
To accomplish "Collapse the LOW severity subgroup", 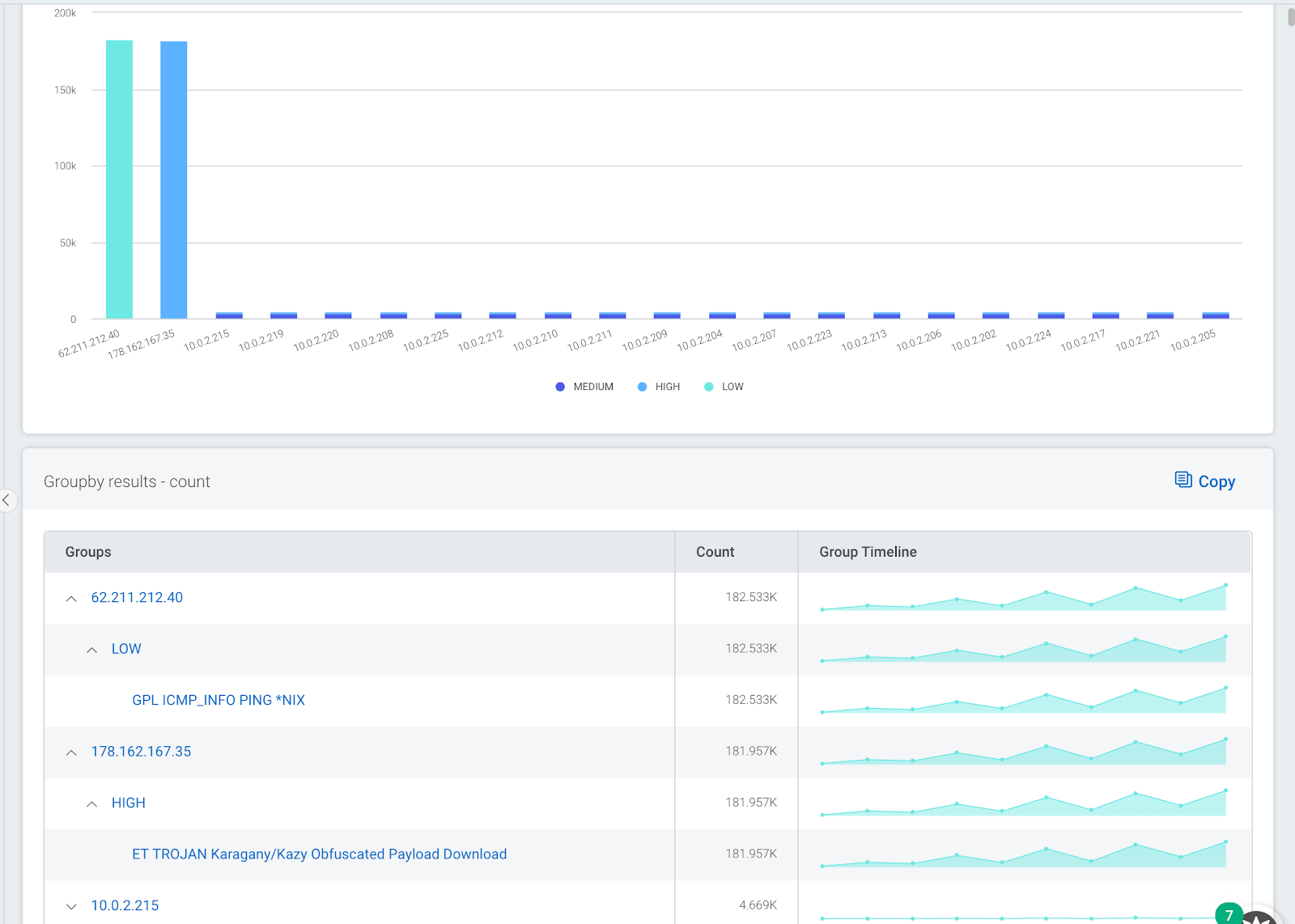I will 92,650.
